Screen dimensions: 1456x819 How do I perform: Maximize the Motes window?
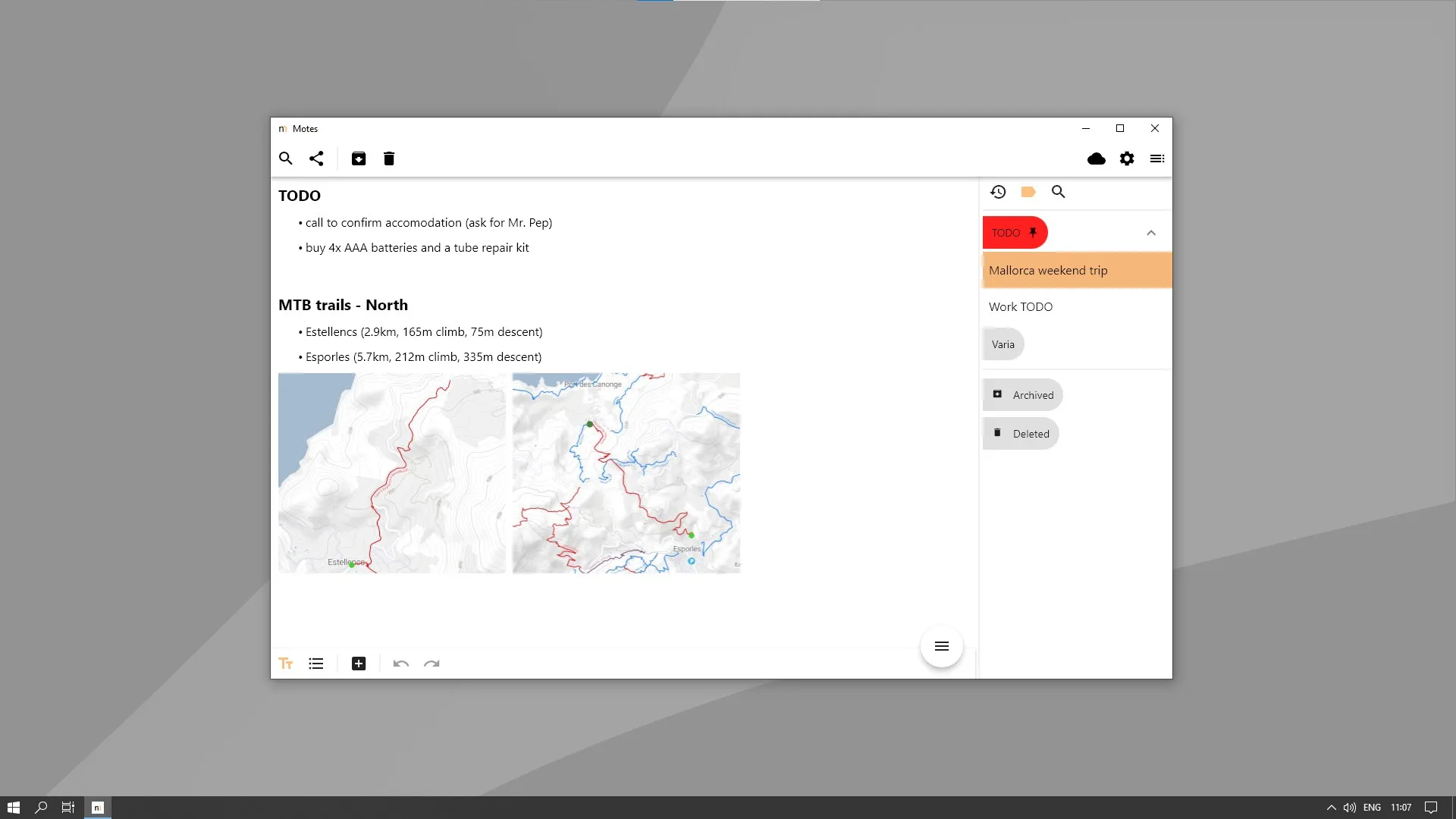(x=1120, y=128)
